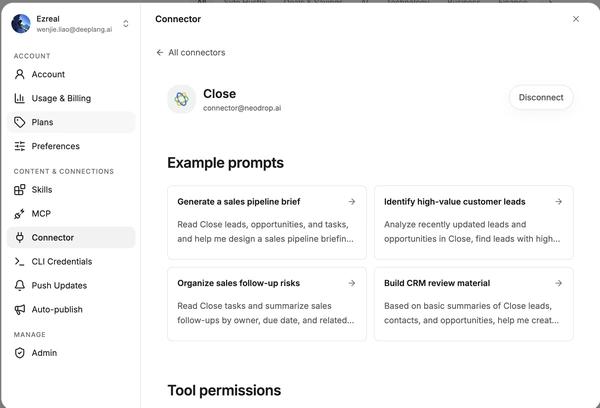Image resolution: width=600 pixels, height=408 pixels.
Task: Click the back arrow beside All connectors
Action: (x=160, y=52)
